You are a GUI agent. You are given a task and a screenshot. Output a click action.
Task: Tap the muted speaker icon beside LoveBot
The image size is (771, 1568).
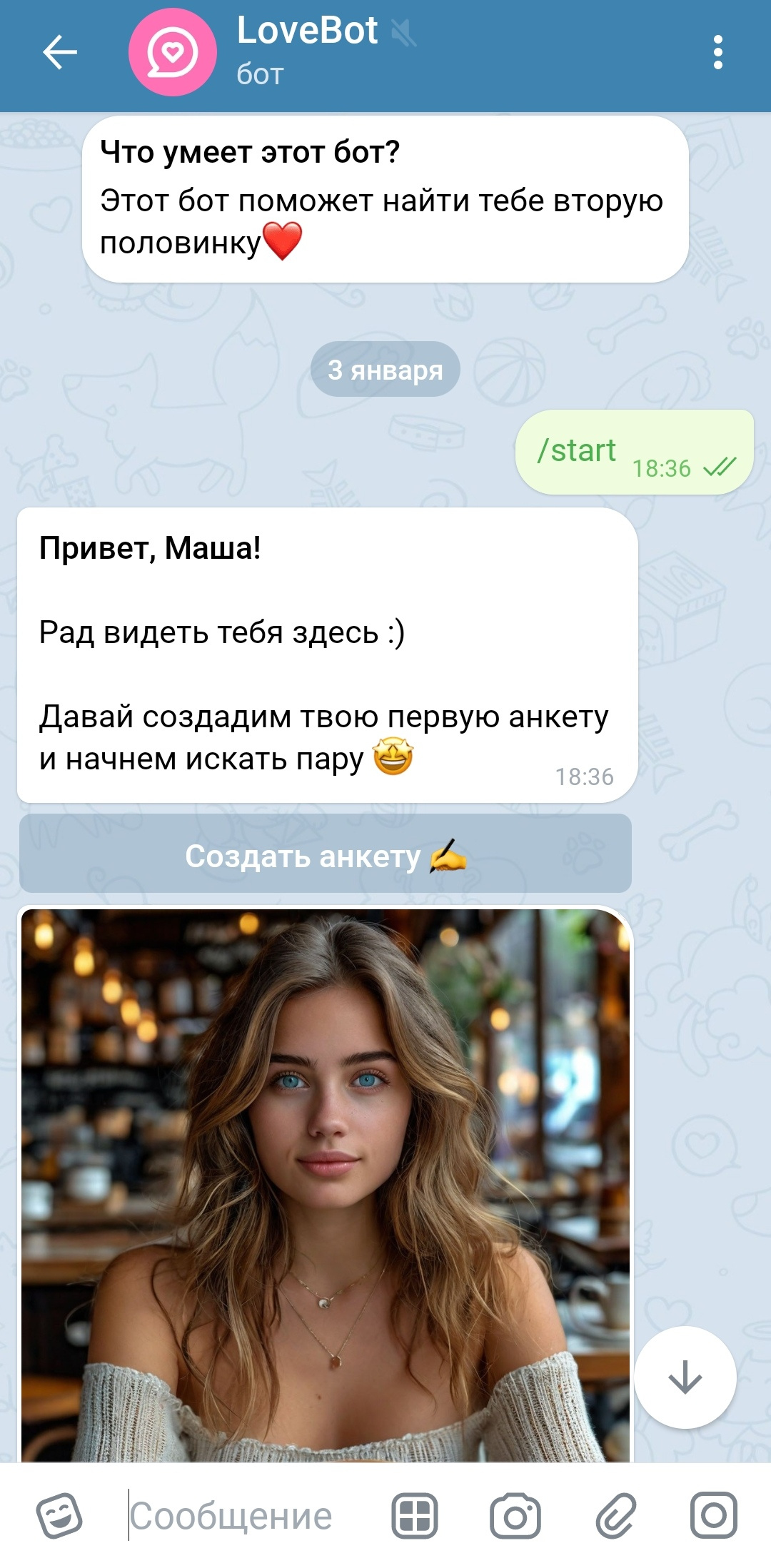click(404, 33)
